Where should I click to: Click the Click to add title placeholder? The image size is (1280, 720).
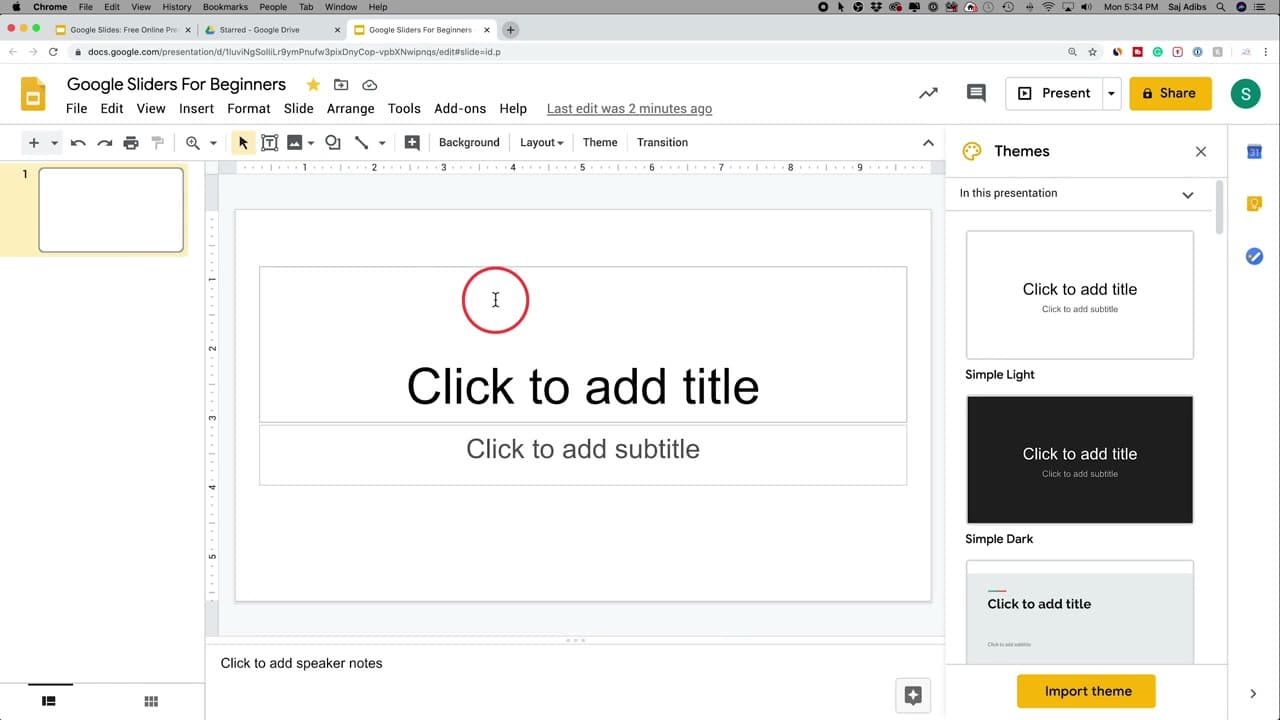click(583, 345)
